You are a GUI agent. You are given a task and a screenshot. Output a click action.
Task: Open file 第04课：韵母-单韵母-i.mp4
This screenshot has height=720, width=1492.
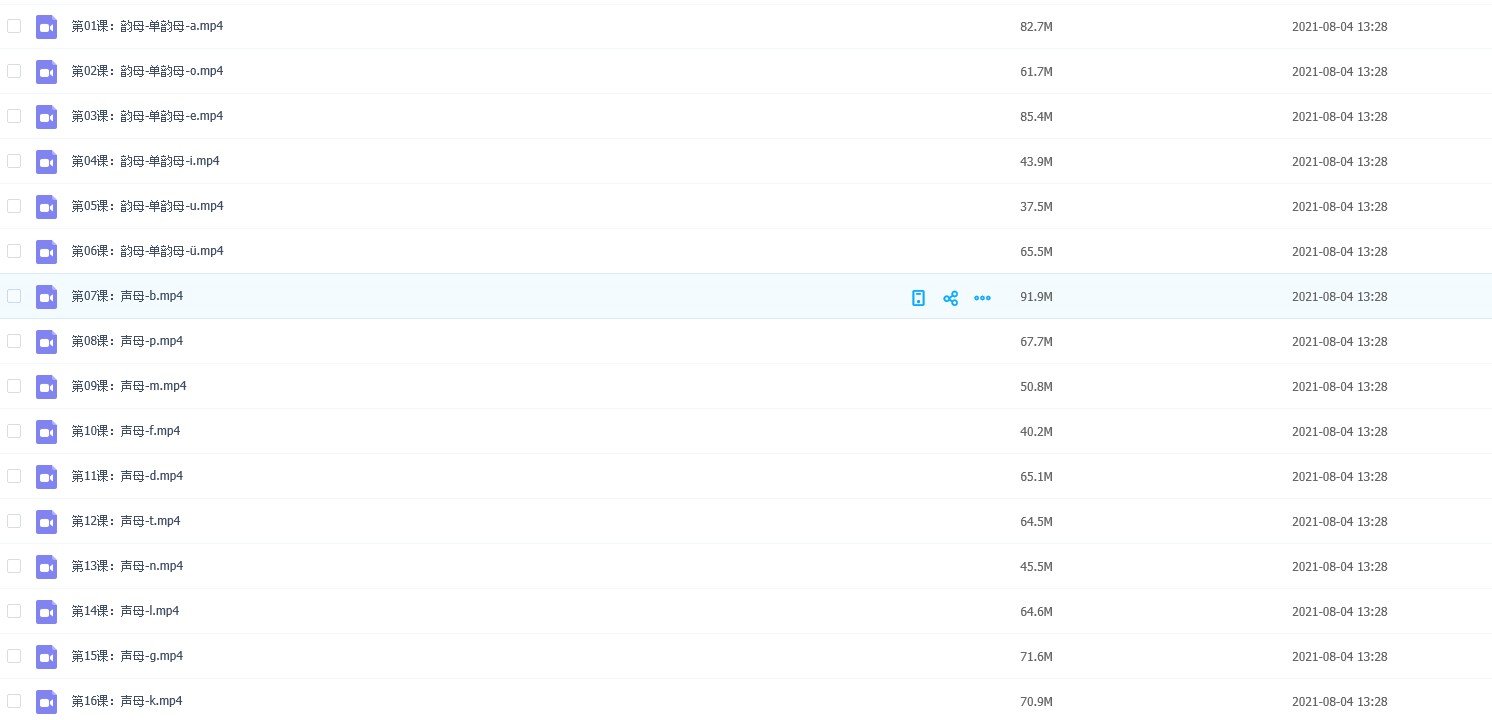click(x=145, y=161)
